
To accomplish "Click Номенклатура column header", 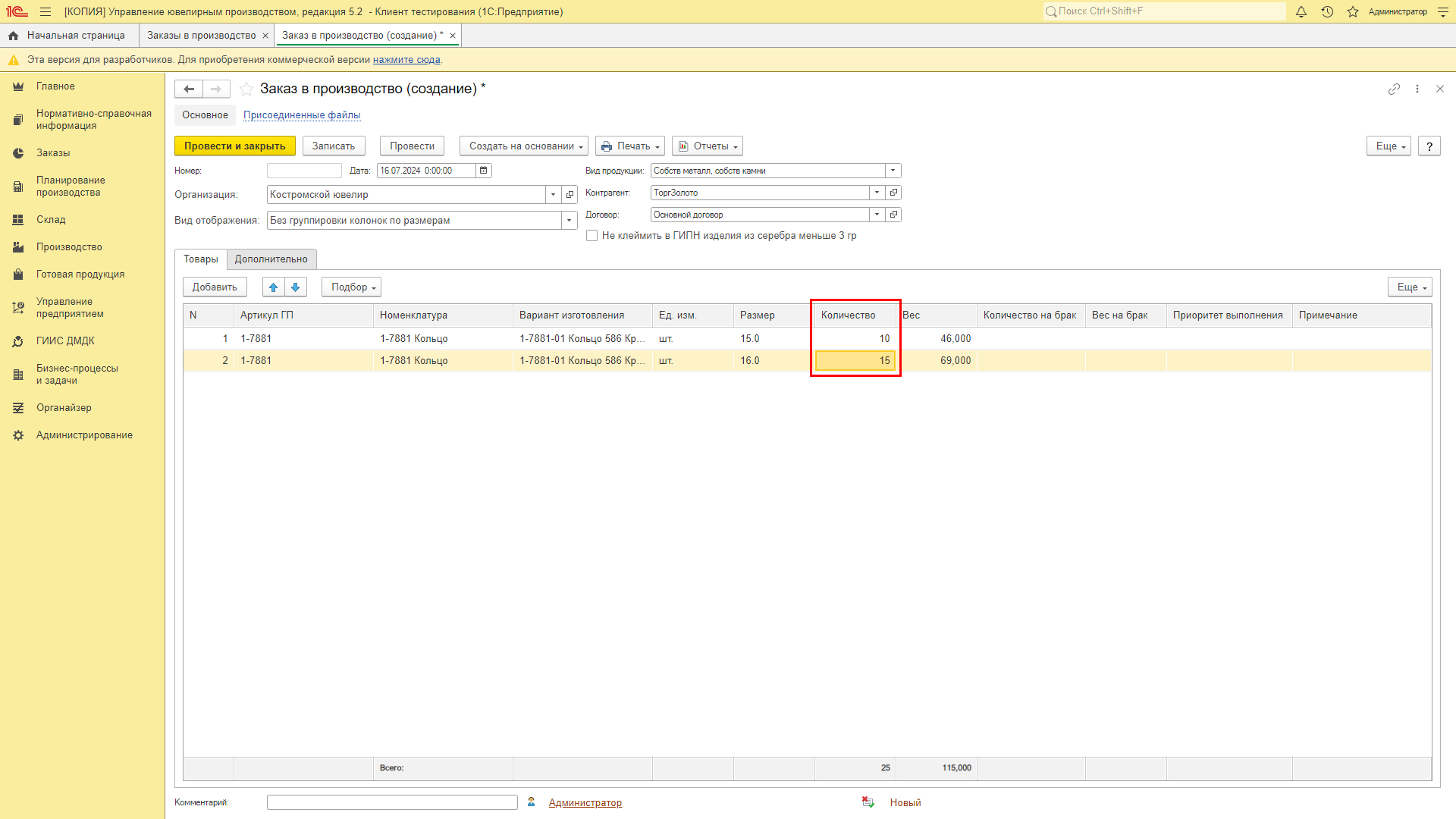I will click(x=443, y=315).
